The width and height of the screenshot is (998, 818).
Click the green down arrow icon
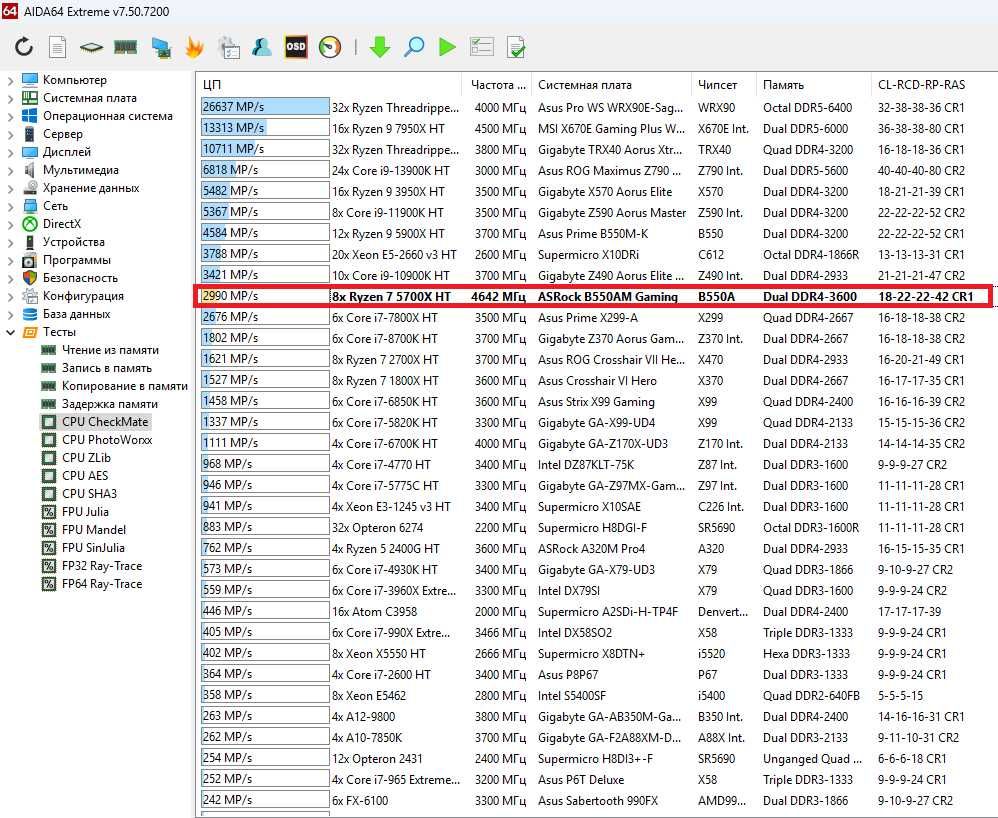[380, 46]
